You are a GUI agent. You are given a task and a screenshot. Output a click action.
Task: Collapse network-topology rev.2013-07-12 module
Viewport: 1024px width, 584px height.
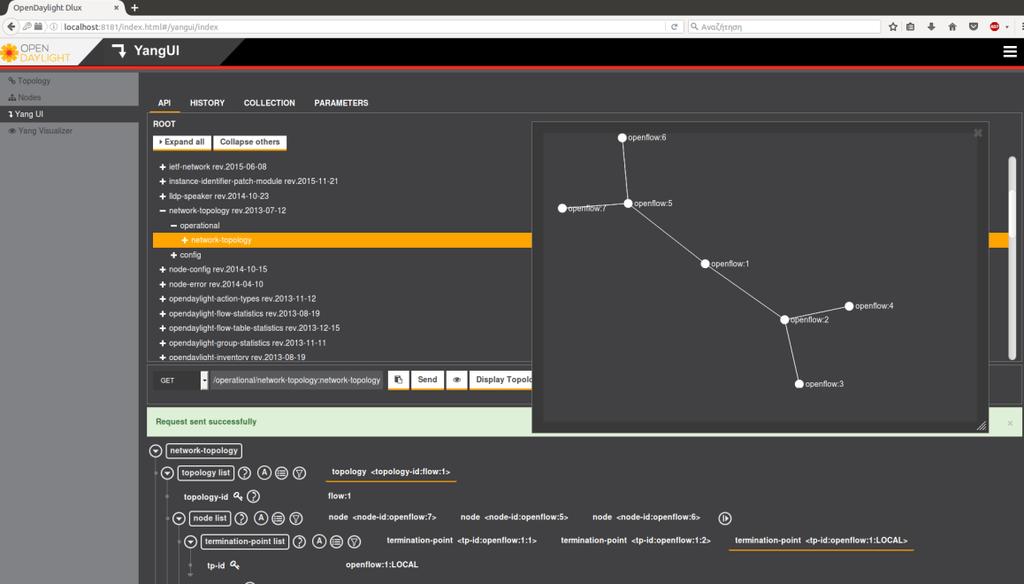(x=163, y=210)
